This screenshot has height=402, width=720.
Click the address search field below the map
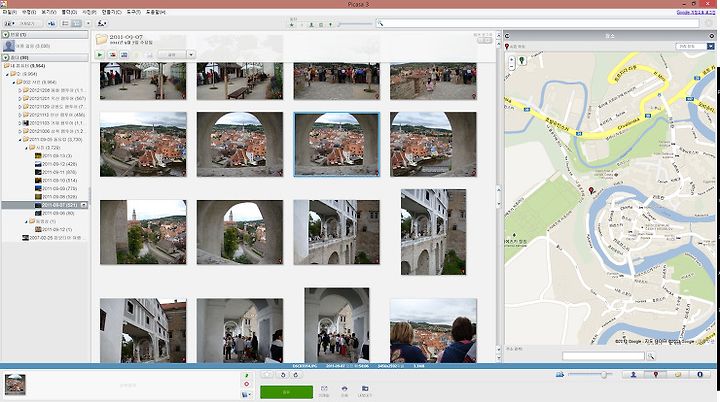pos(603,356)
